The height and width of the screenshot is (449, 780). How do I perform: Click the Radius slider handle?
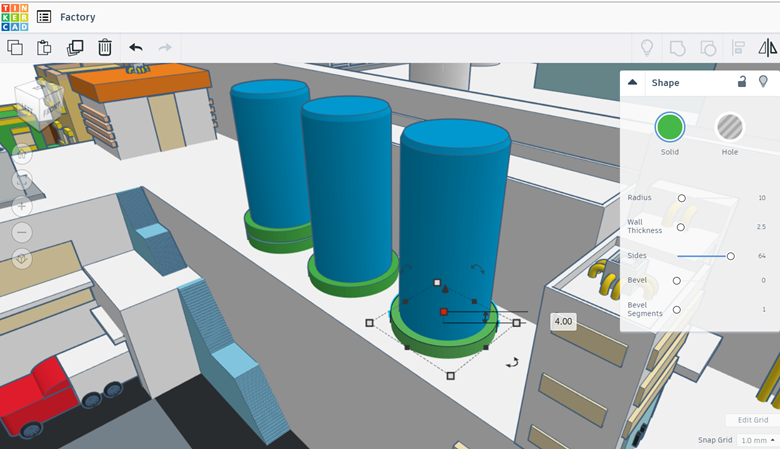coord(682,198)
